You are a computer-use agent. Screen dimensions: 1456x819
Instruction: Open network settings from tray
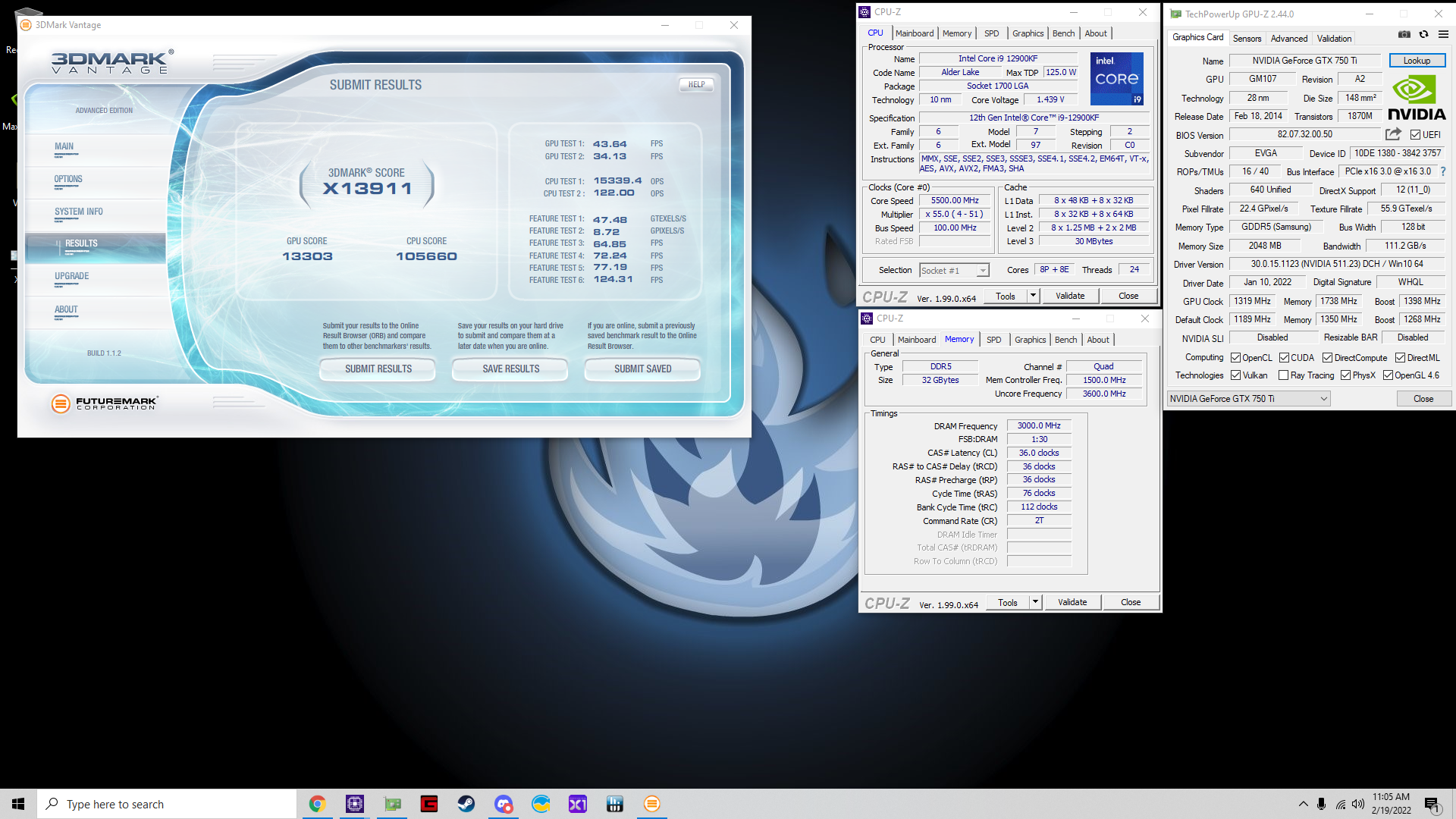click(x=1340, y=804)
